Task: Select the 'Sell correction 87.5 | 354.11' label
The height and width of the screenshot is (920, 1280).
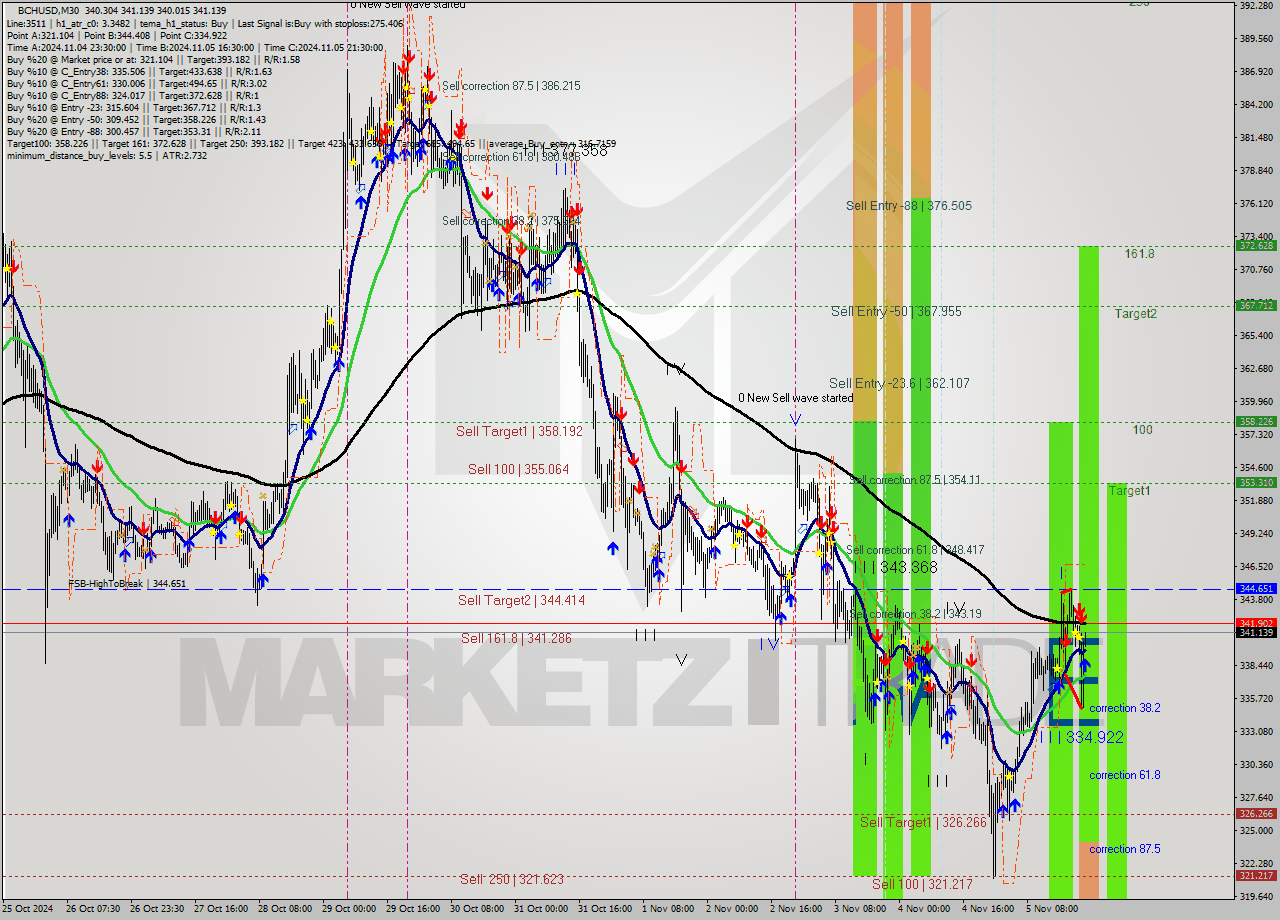Action: pos(914,480)
